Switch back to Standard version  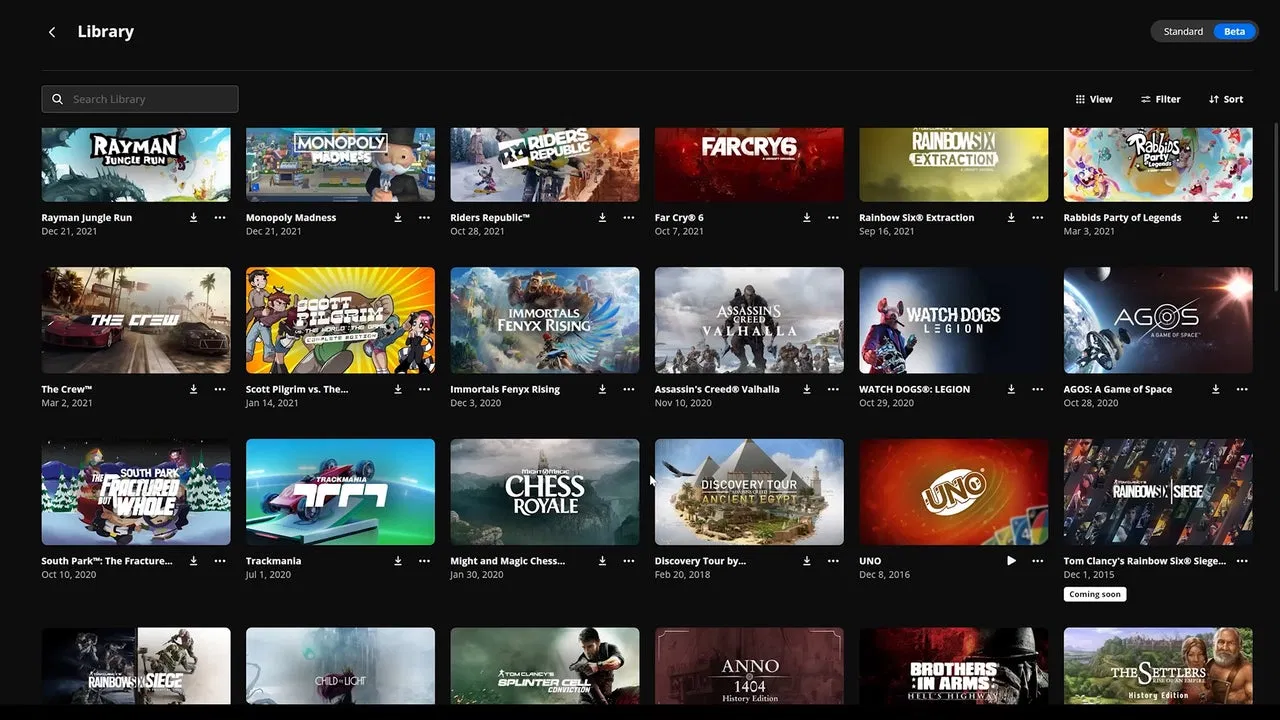pyautogui.click(x=1182, y=31)
